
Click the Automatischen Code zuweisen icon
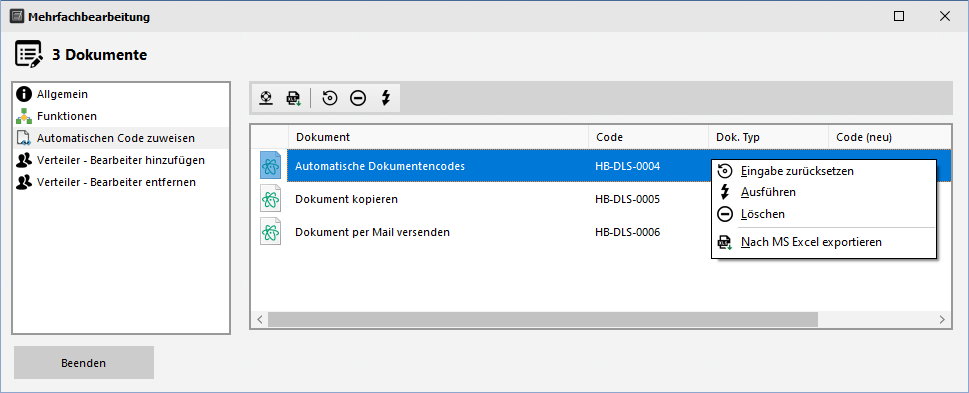pos(24,138)
